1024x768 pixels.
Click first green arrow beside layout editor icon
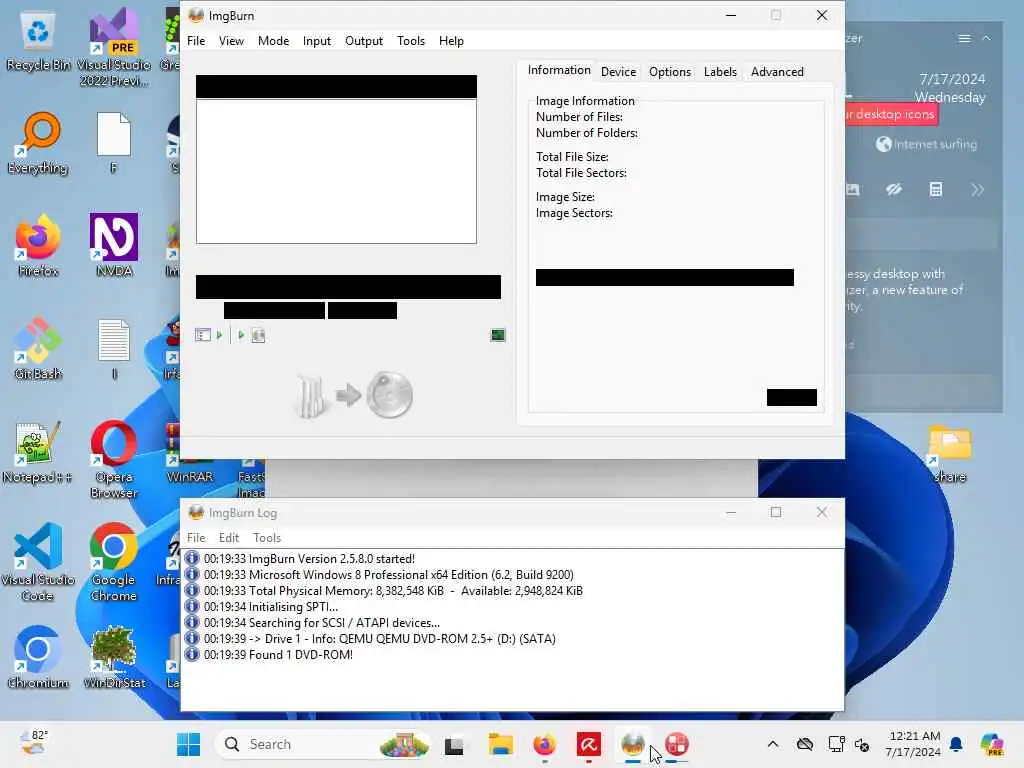click(x=219, y=335)
